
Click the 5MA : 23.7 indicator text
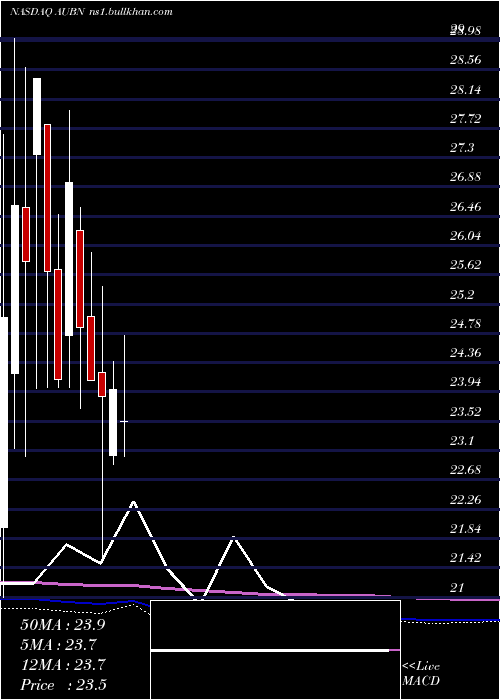tap(58, 645)
